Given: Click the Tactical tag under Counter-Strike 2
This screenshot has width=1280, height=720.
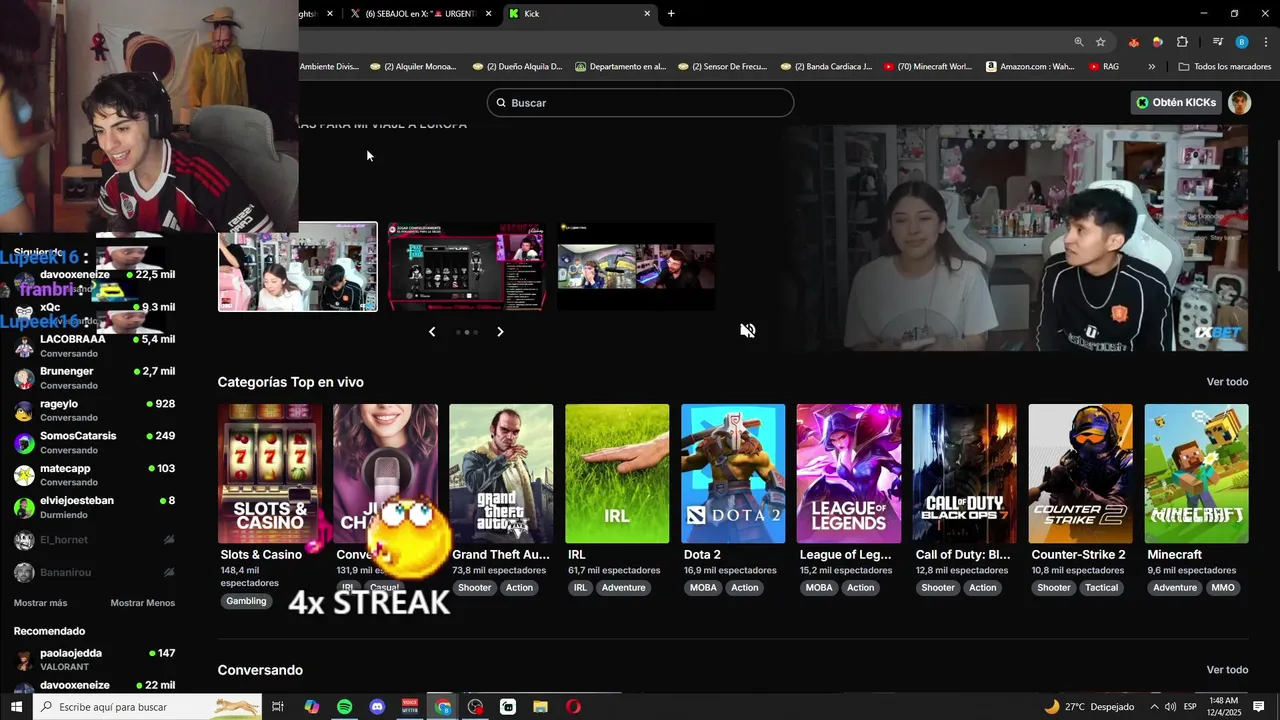Looking at the screenshot, I should (1101, 588).
